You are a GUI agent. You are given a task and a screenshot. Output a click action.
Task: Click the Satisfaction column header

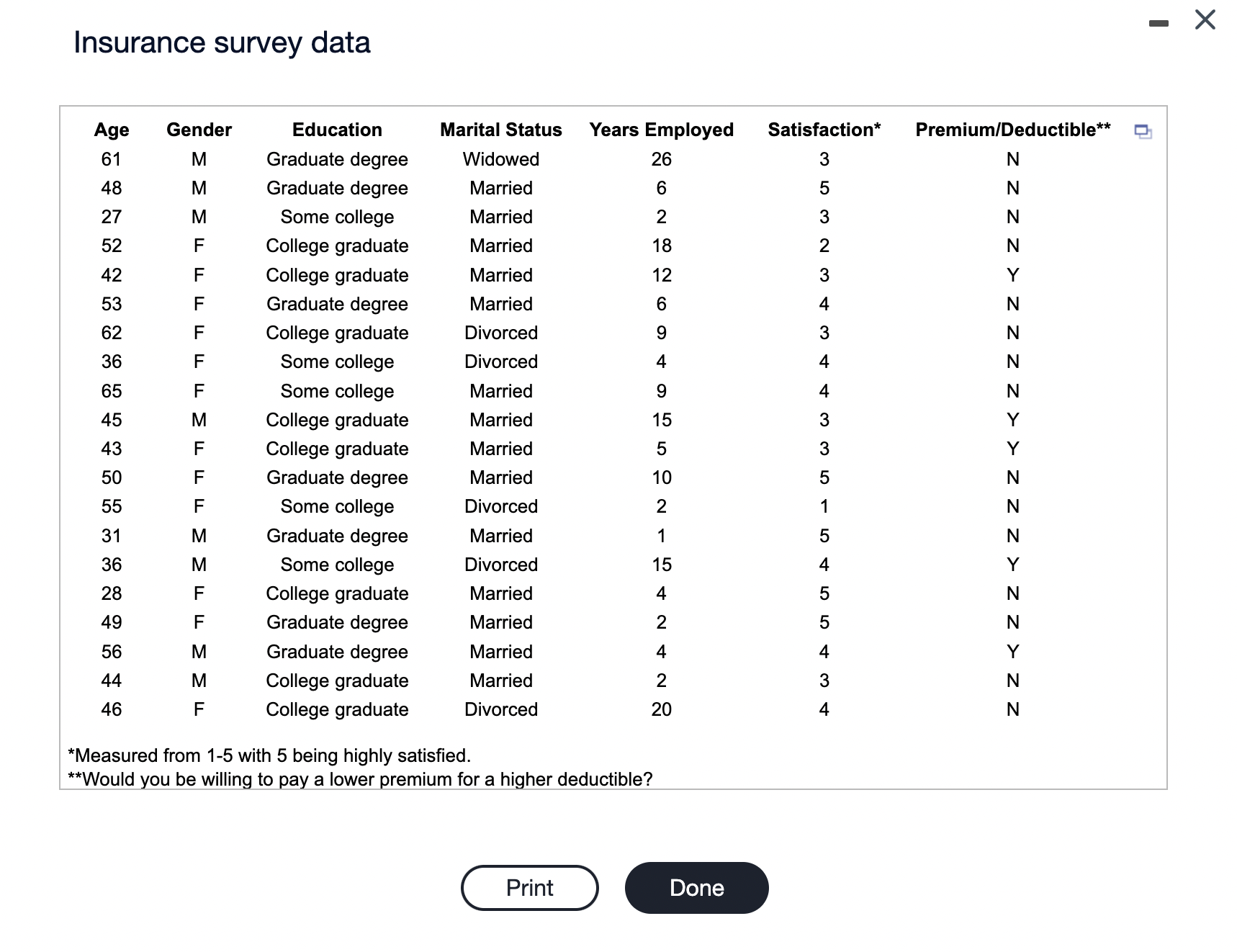824,130
